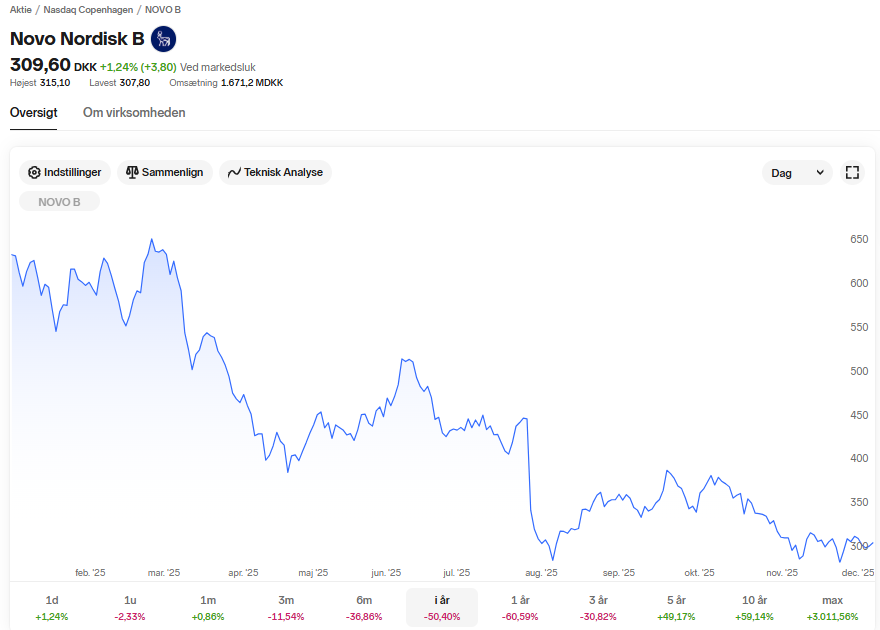Click the Novo Nordisk company logo icon
The height and width of the screenshot is (630, 880).
pyautogui.click(x=163, y=39)
